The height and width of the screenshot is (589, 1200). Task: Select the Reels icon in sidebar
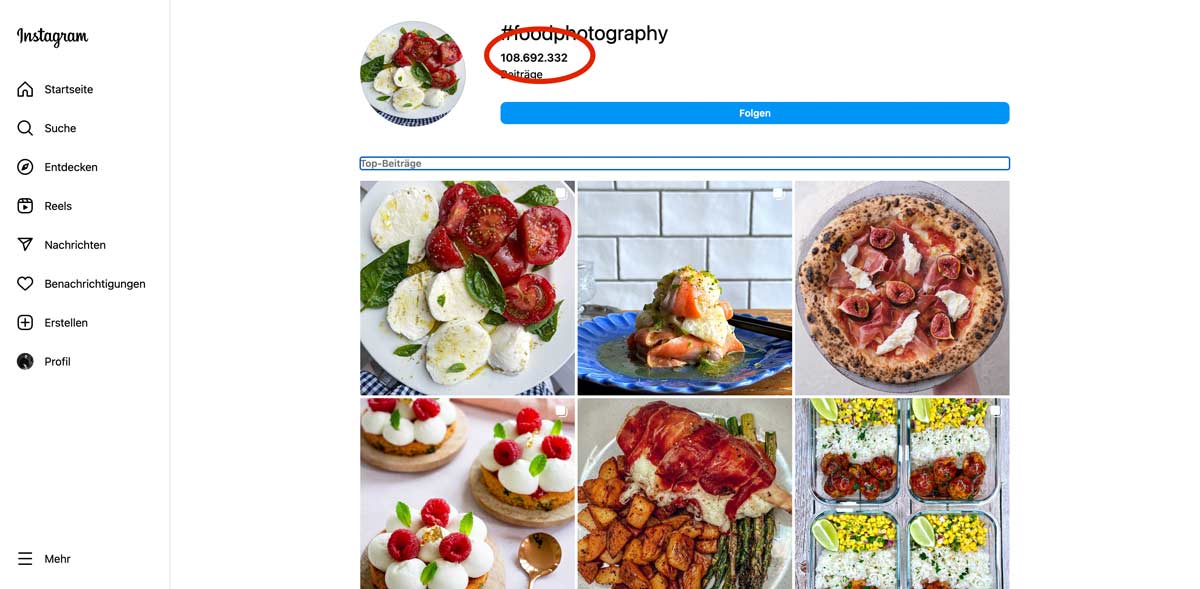click(25, 206)
